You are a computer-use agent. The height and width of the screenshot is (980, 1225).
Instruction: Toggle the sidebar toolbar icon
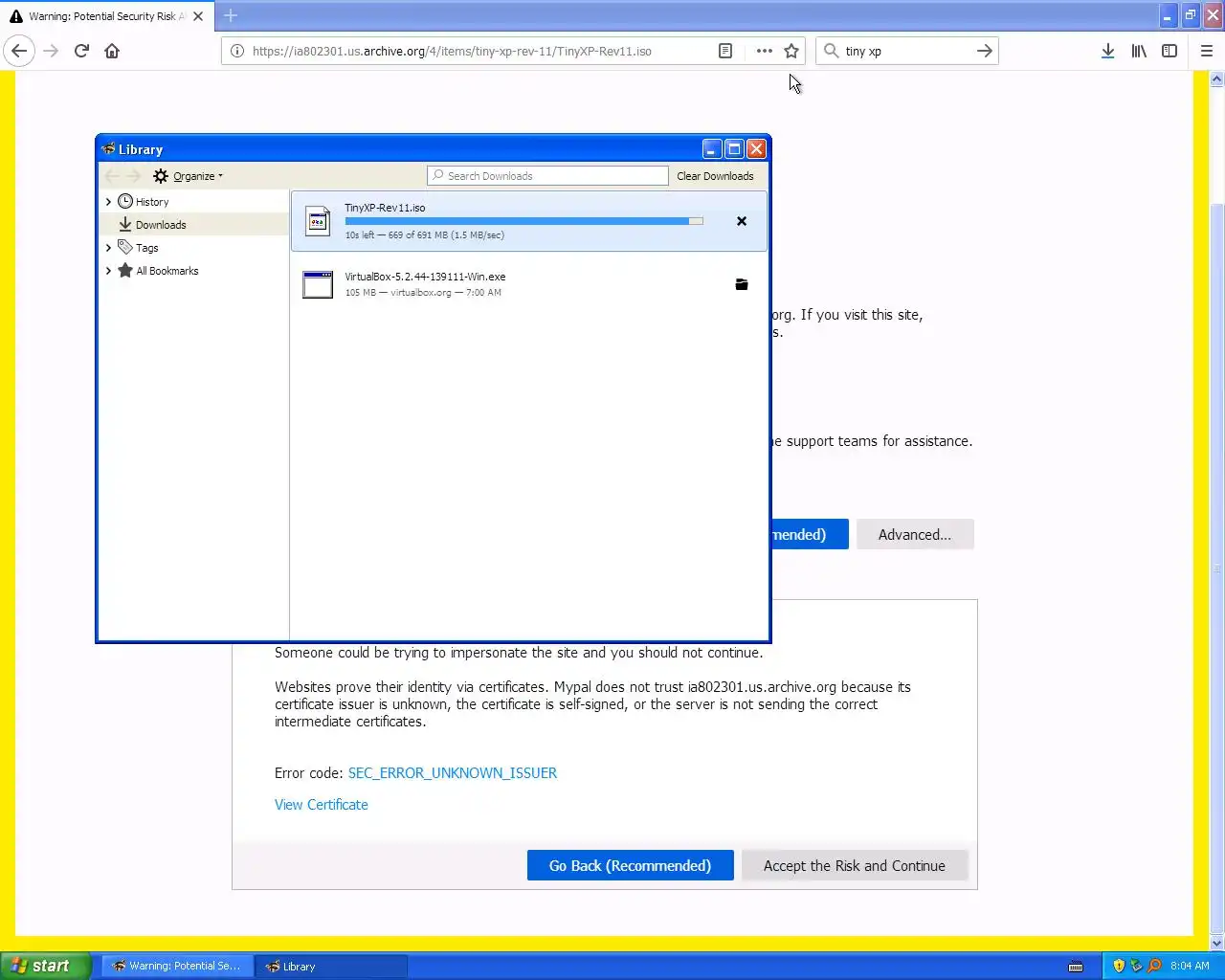(x=1169, y=51)
